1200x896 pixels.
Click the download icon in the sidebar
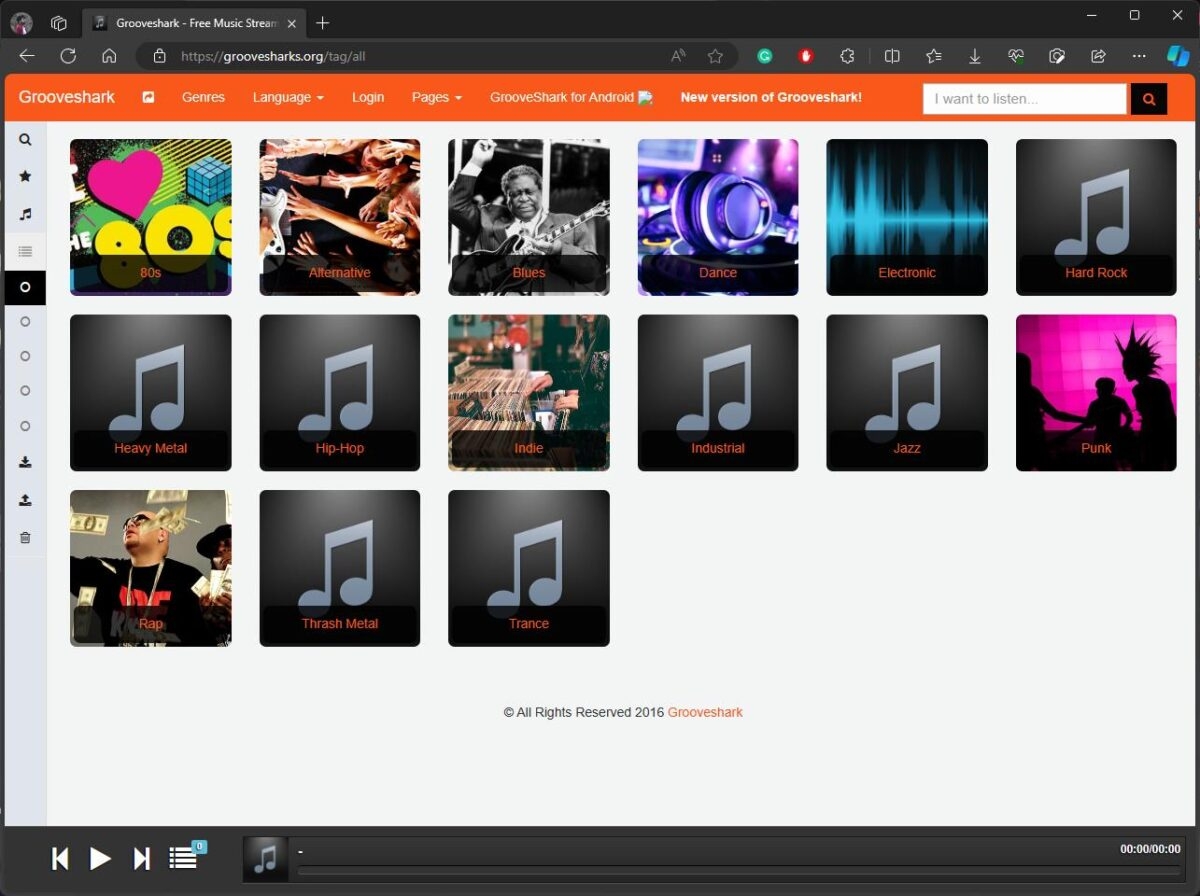click(x=25, y=462)
